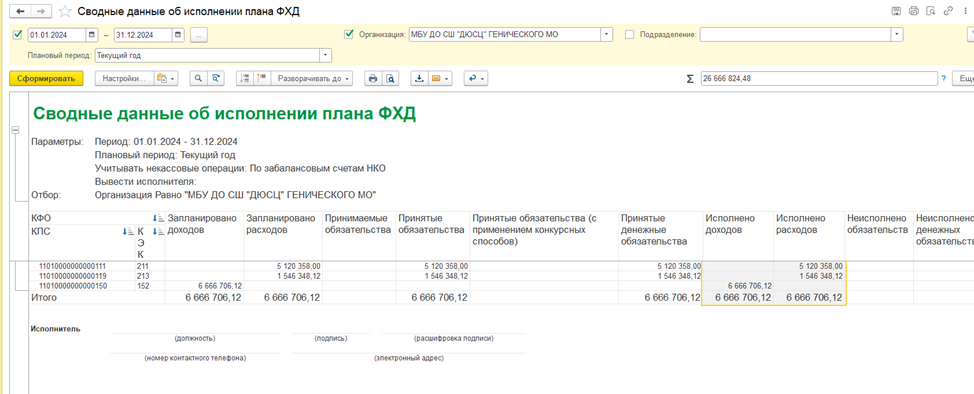Get link icon in top right header
Screen dimensions: 974x394
(x=948, y=11)
